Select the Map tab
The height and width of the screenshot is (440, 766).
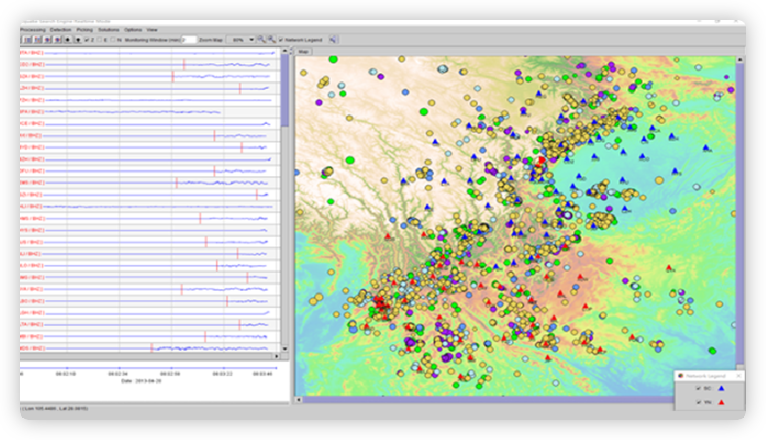(304, 51)
